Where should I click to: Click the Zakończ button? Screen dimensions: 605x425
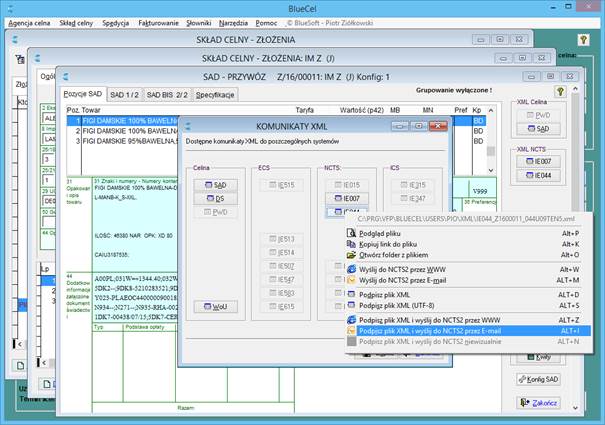(538, 403)
